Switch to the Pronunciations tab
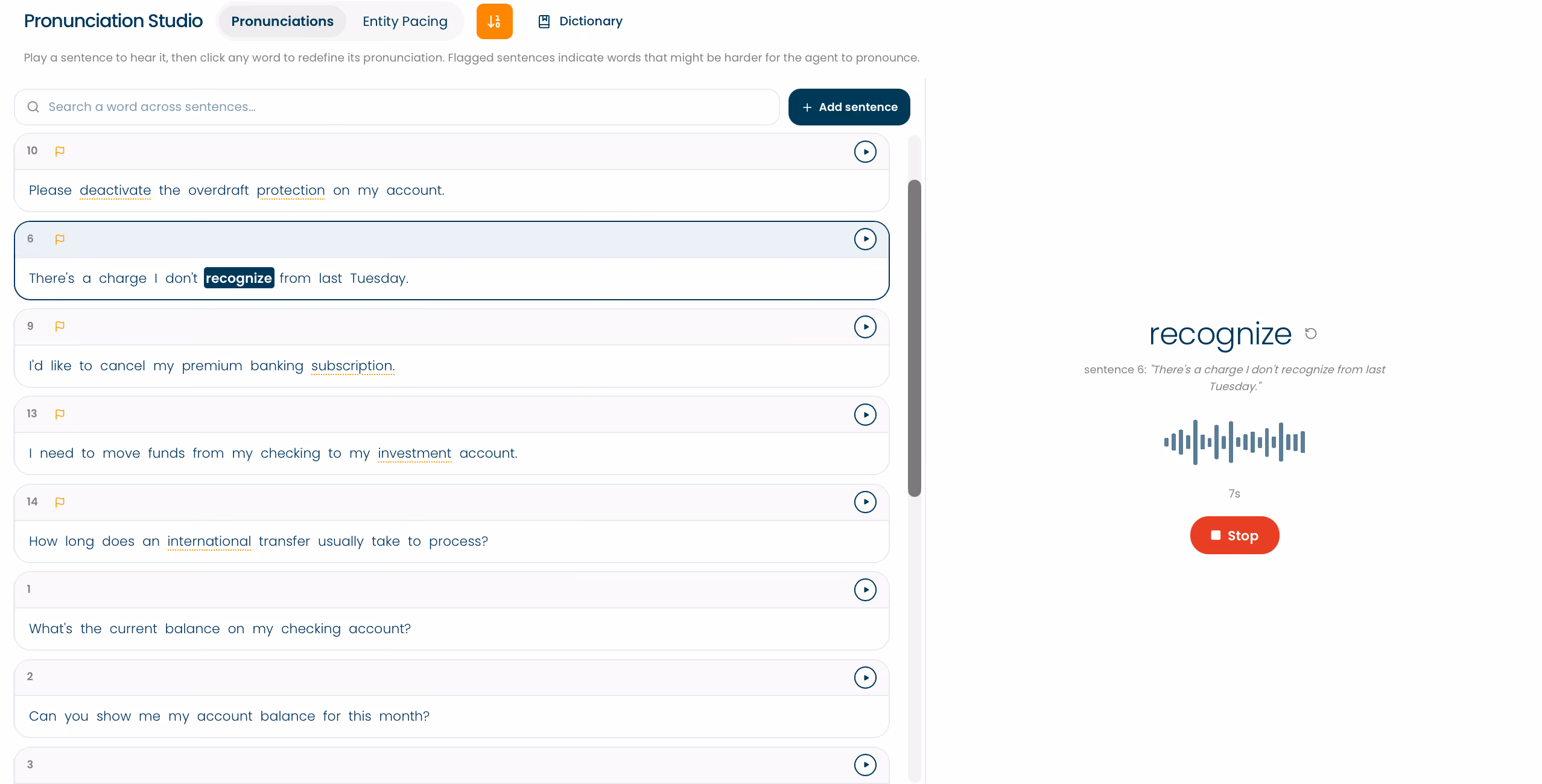The height and width of the screenshot is (784, 1542). pyautogui.click(x=282, y=21)
